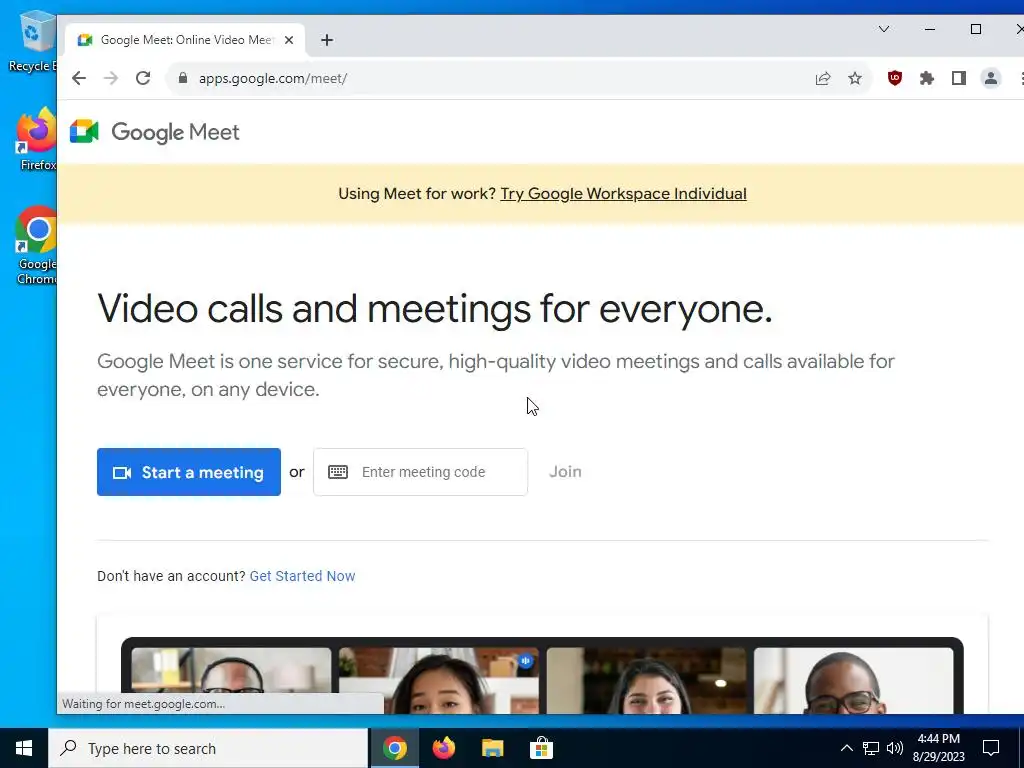Open the Chrome profile avatar
Image resolution: width=1024 pixels, height=768 pixels.
click(991, 78)
